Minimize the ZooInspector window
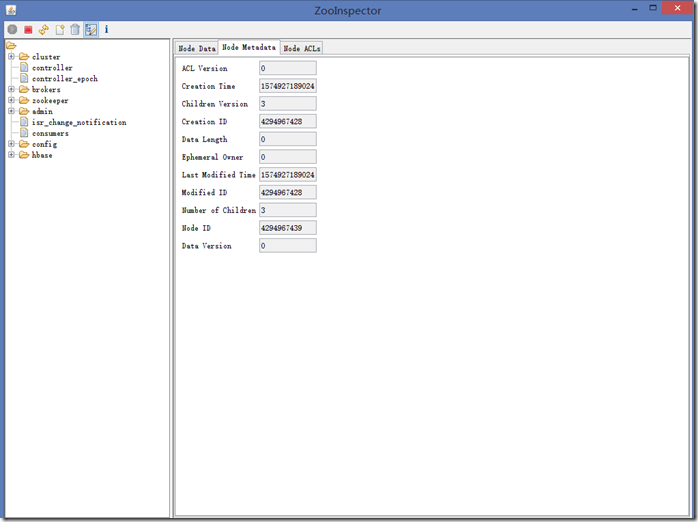Viewport: 698px width, 522px height. (x=634, y=8)
